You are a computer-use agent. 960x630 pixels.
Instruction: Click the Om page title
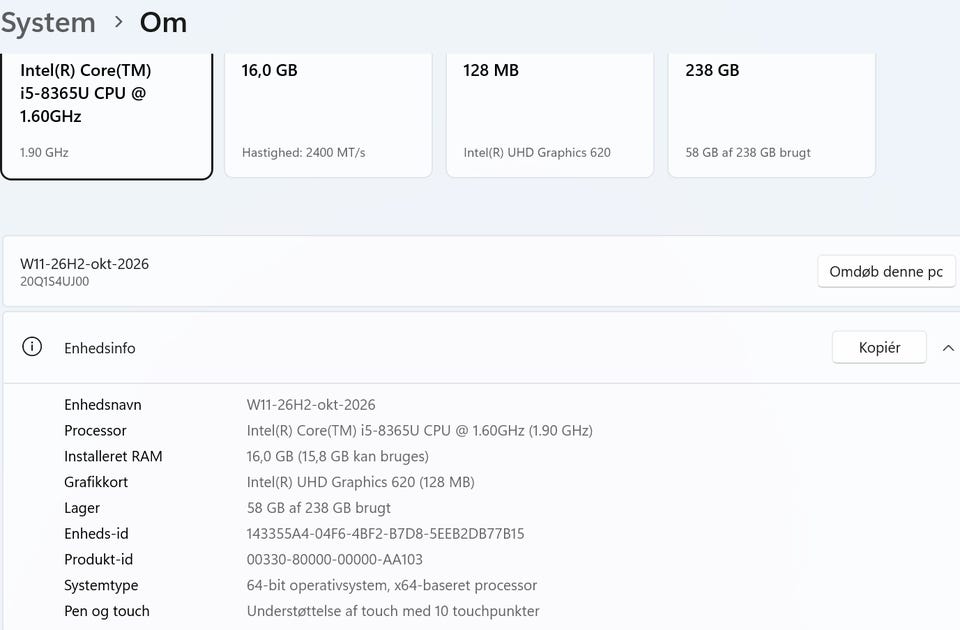point(163,23)
